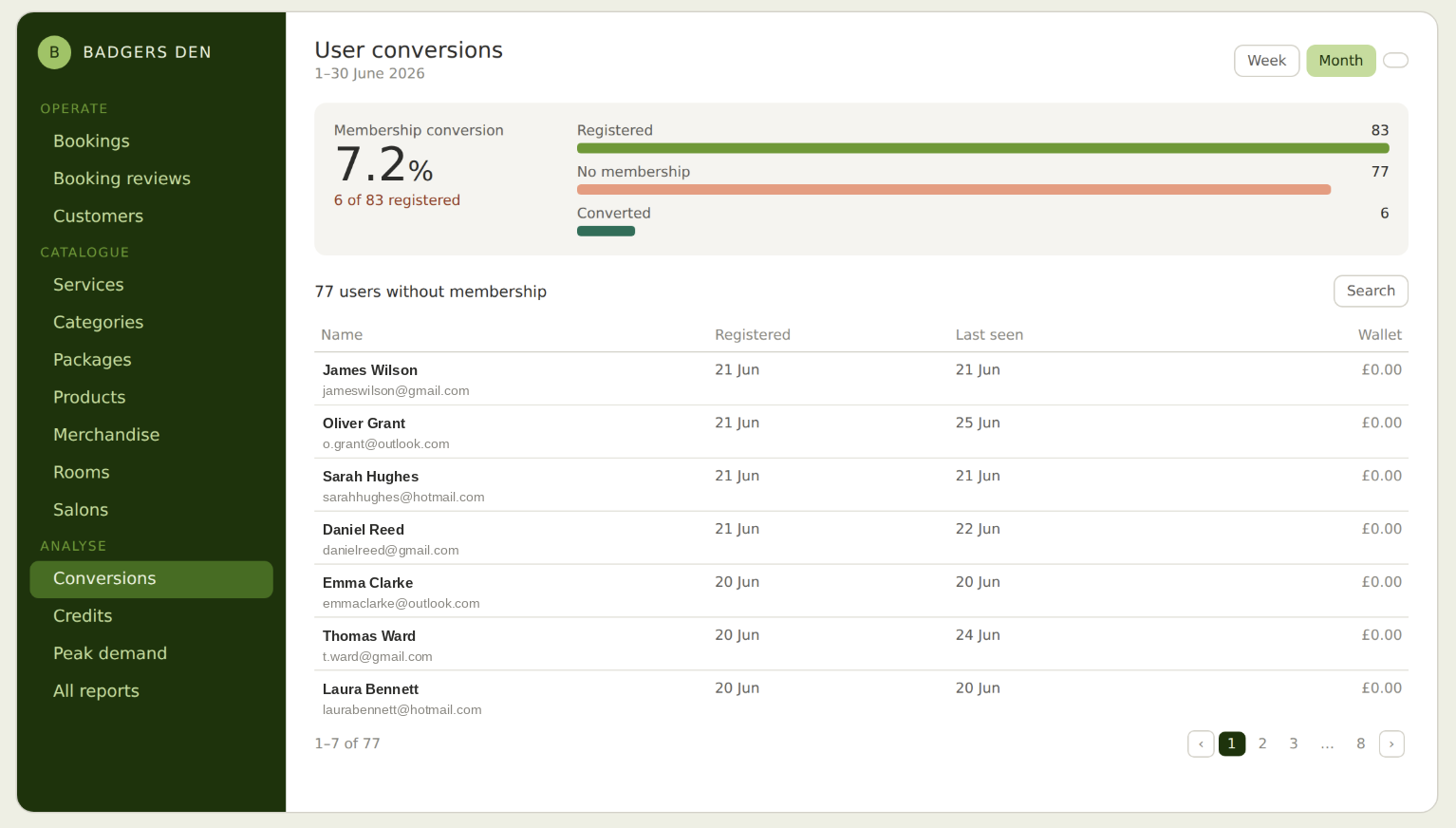Toggle the switch beside Month

click(x=1395, y=61)
